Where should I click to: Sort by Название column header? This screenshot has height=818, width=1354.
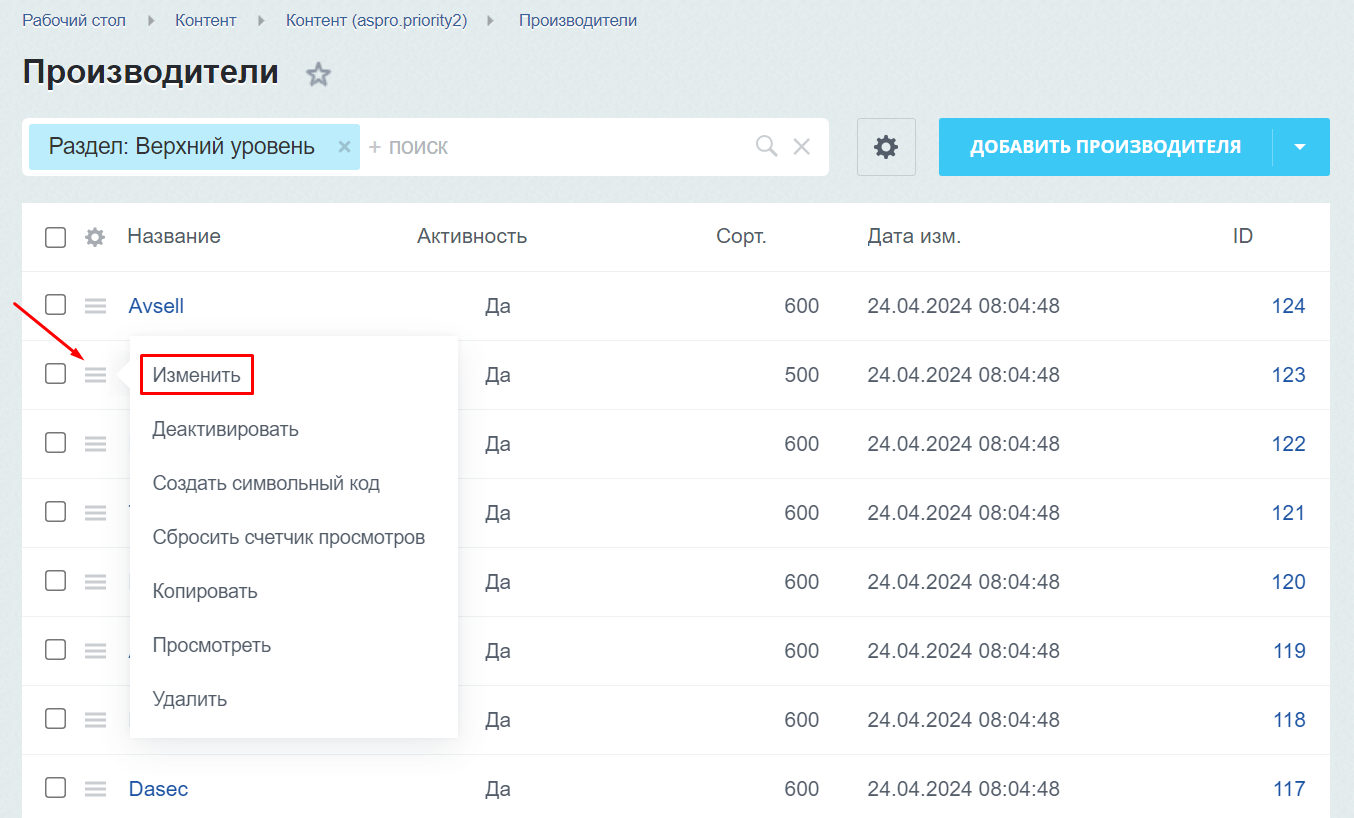[174, 237]
